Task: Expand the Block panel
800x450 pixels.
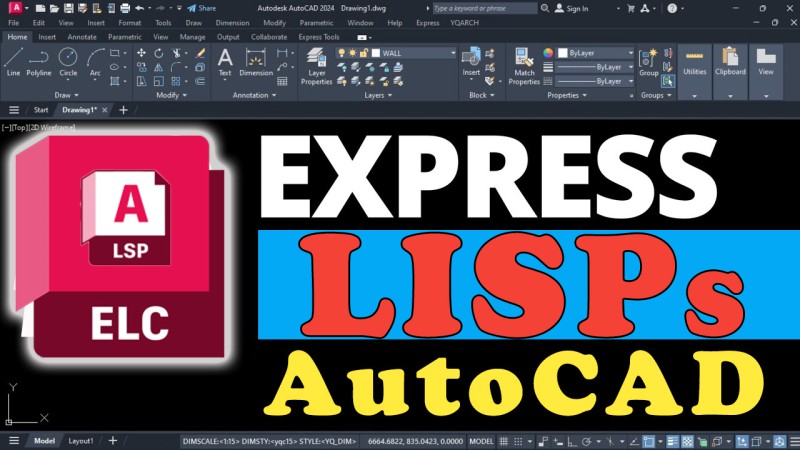Action: tap(482, 95)
